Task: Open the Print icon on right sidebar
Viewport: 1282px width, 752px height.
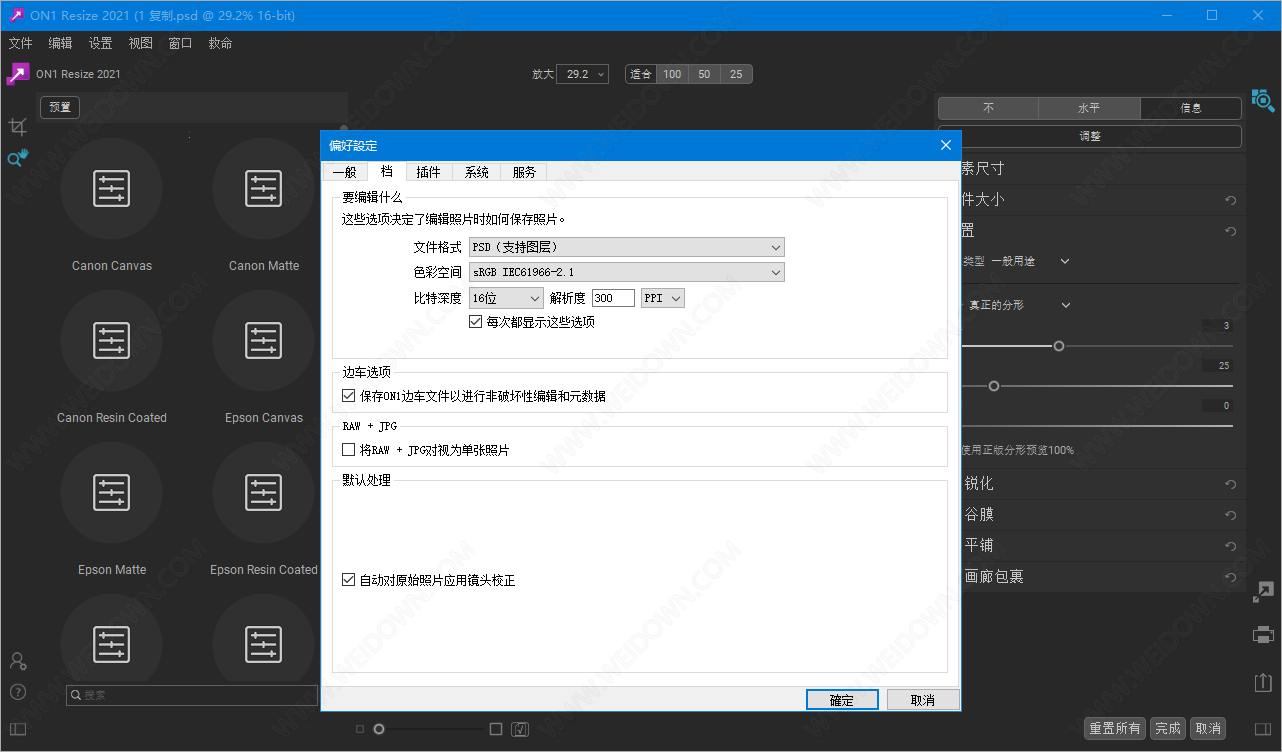Action: click(1263, 635)
